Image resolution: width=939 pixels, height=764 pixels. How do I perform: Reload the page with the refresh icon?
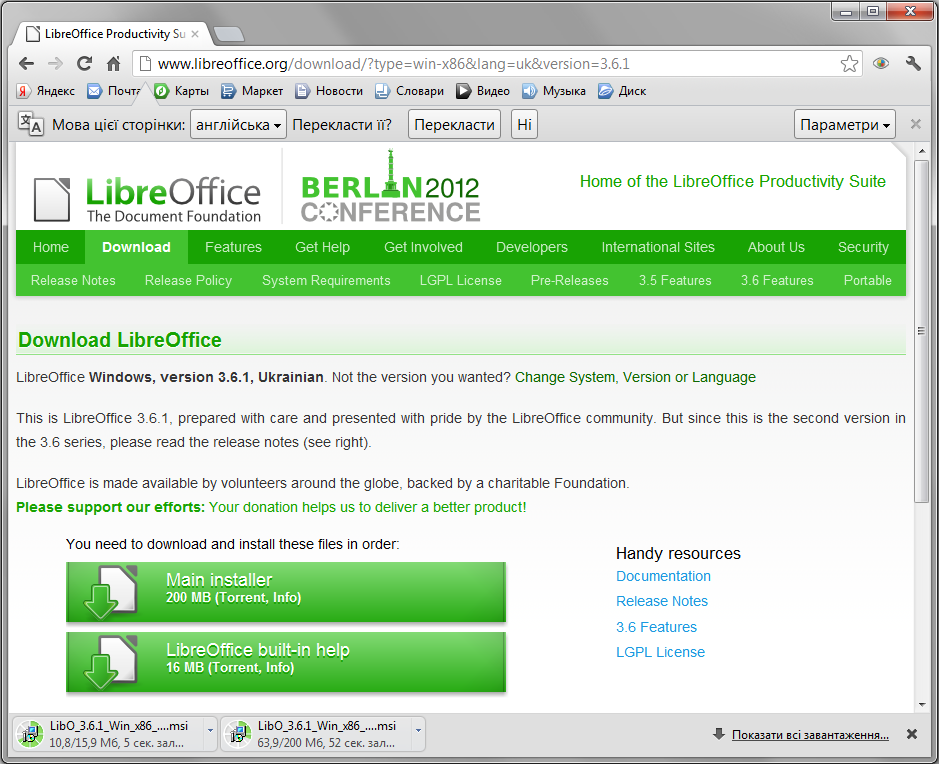point(84,63)
